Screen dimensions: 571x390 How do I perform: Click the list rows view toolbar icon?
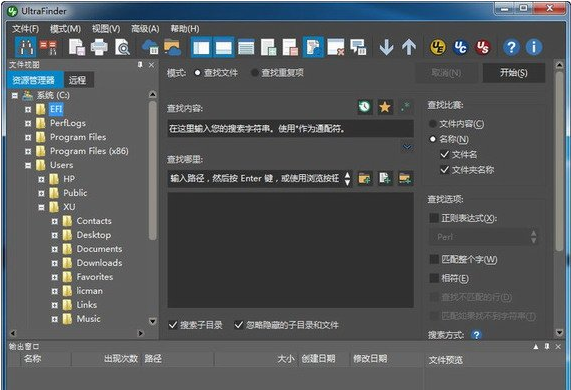point(246,47)
